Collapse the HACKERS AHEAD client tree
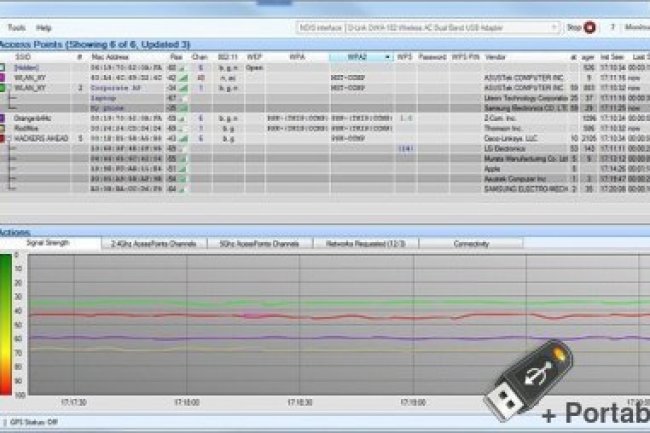Image resolution: width=650 pixels, height=433 pixels. pyautogui.click(x=9, y=139)
